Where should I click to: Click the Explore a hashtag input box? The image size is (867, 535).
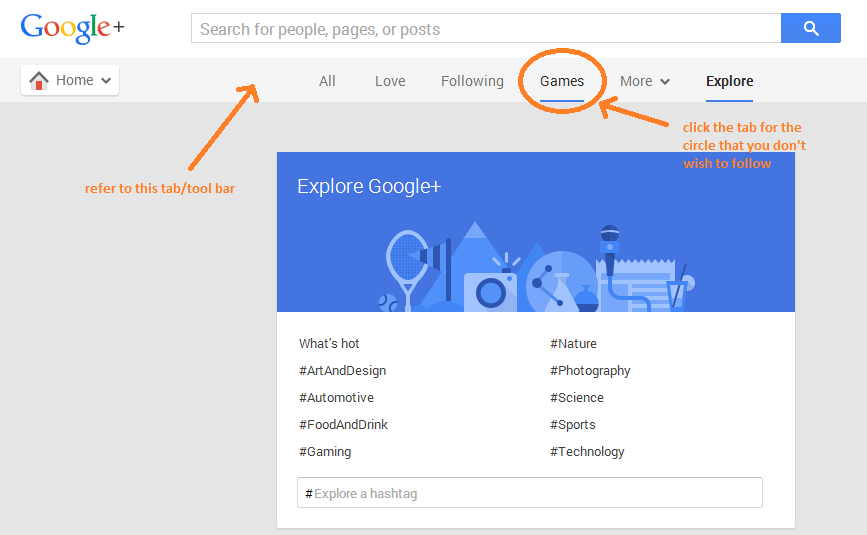[530, 492]
